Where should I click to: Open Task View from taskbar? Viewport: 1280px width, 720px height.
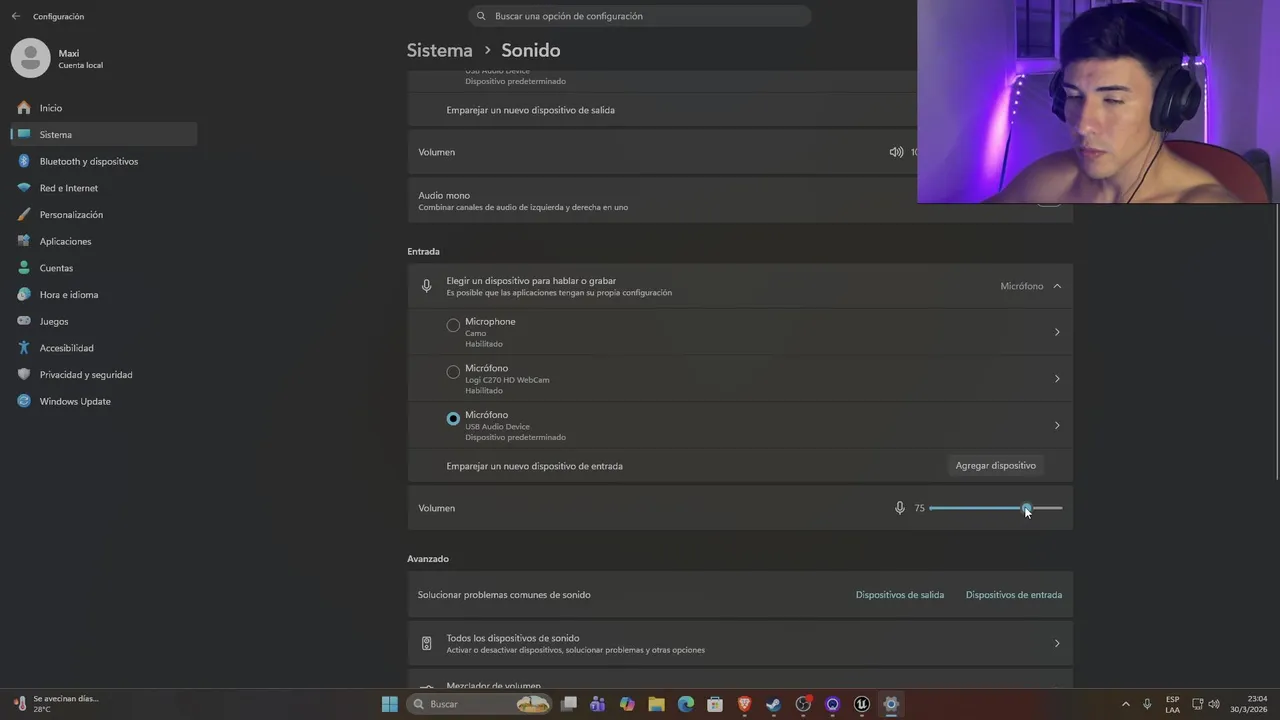(x=569, y=704)
